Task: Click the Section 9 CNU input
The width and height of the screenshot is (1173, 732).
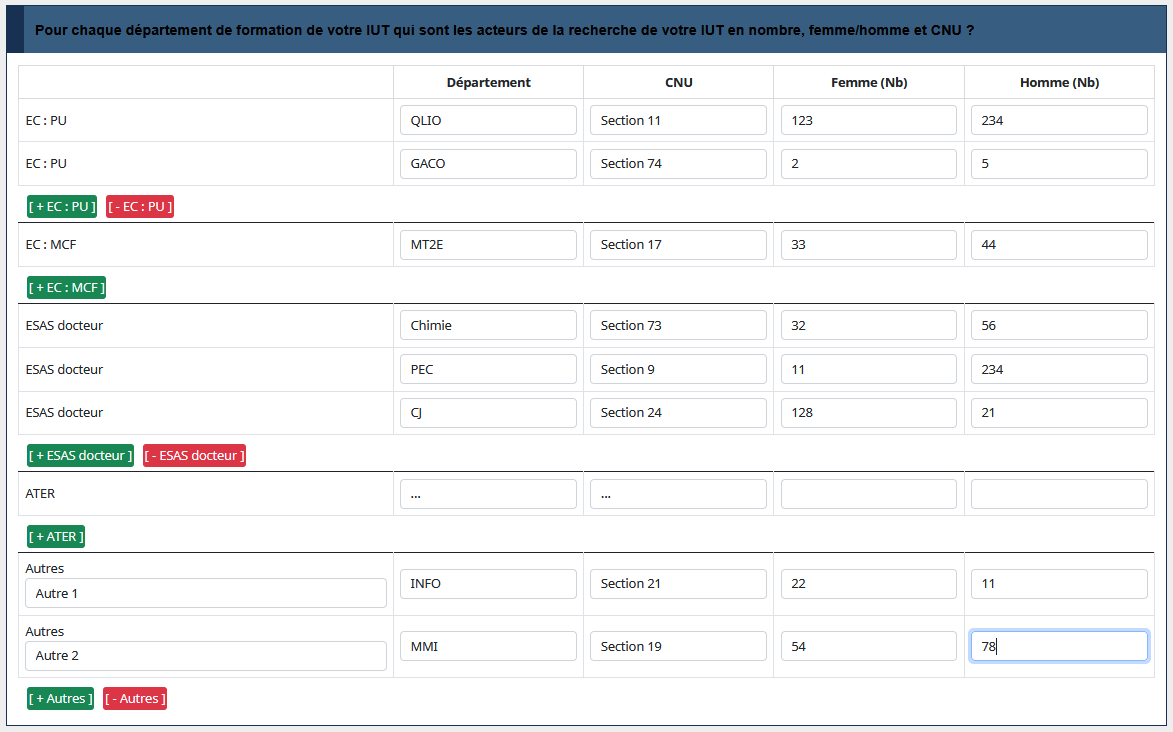Action: (678, 370)
